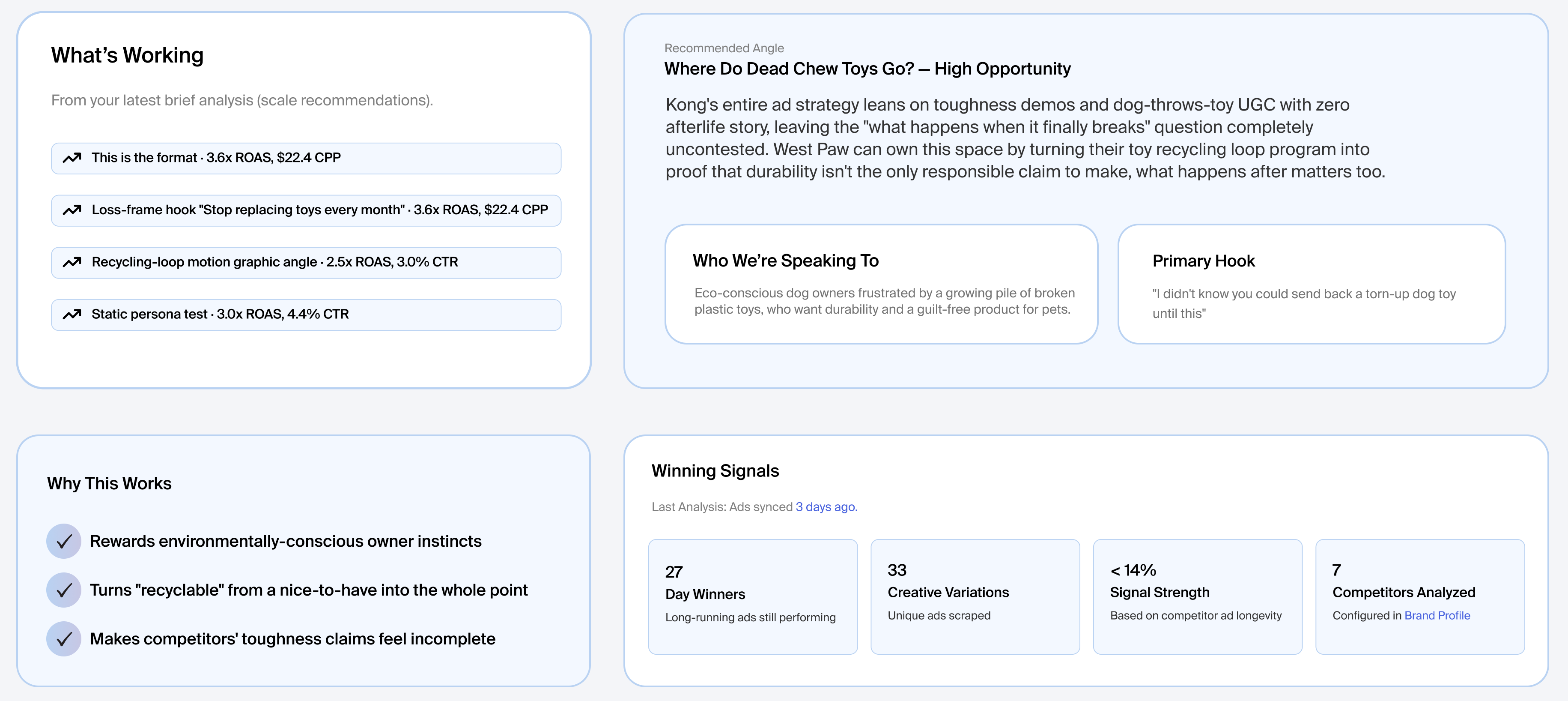Click trend icon beside Loss-frame hook row
This screenshot has height=701, width=1568.
[72, 210]
